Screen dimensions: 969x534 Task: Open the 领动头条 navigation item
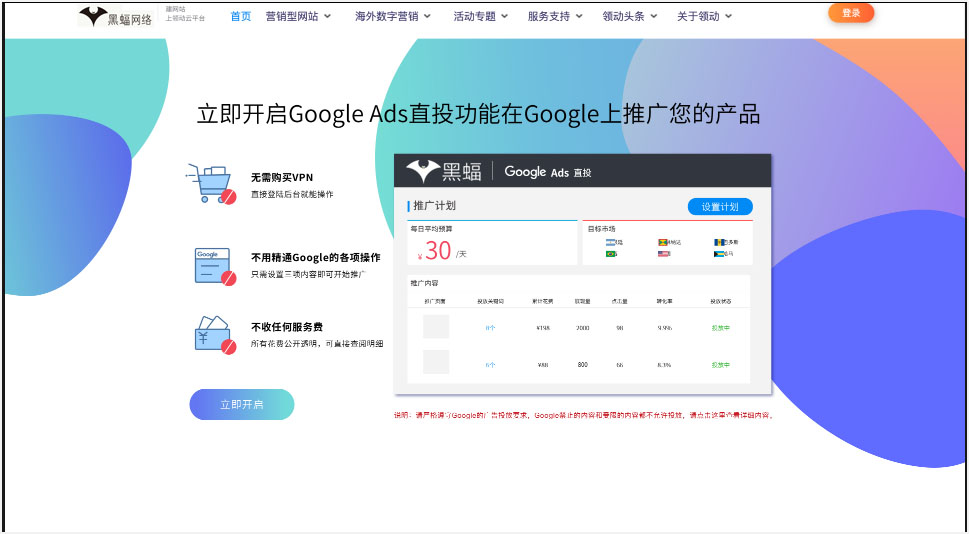[x=630, y=16]
